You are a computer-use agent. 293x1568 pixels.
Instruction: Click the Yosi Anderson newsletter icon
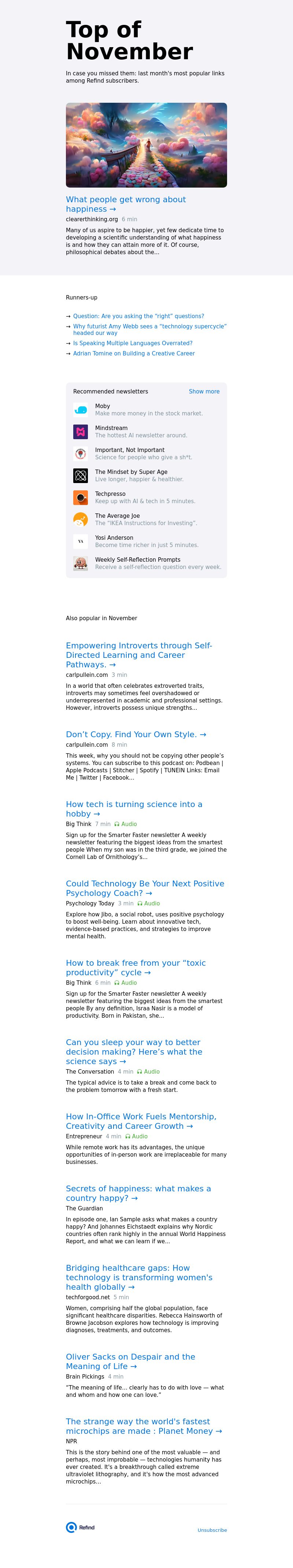[x=81, y=541]
